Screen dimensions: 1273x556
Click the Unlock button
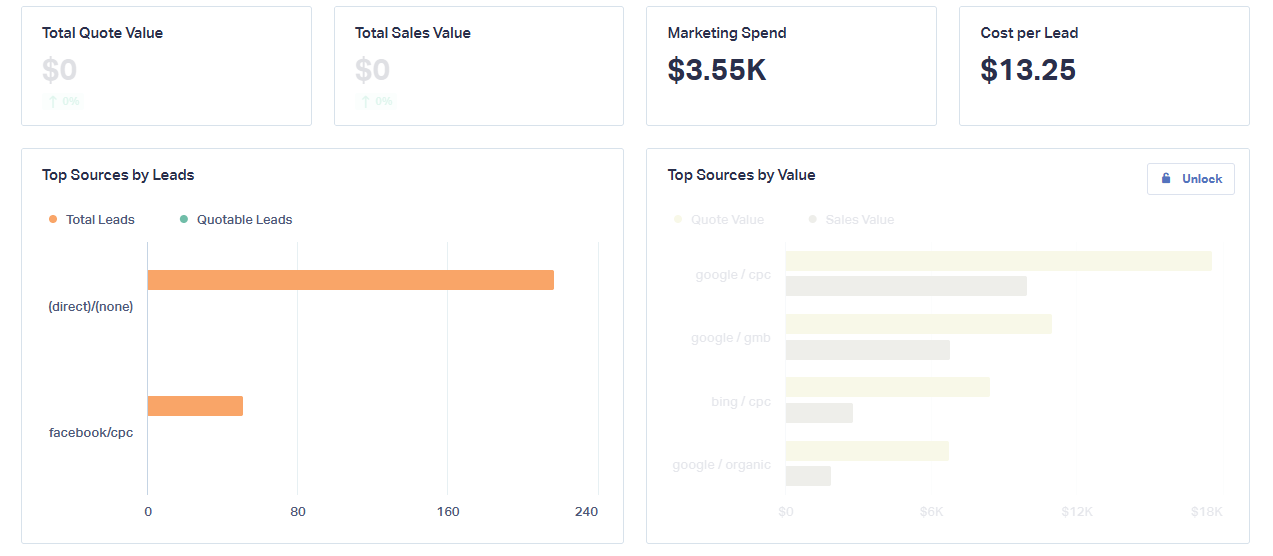click(x=1190, y=179)
